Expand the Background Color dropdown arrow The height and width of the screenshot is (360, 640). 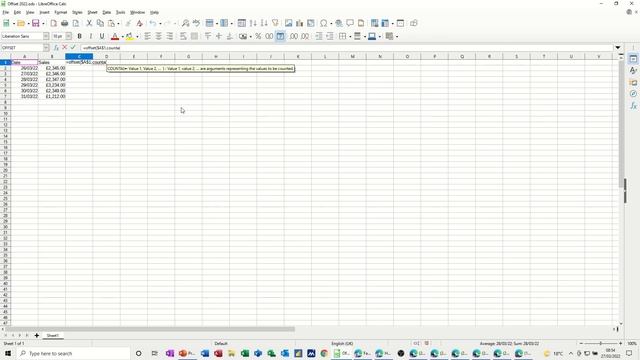point(137,36)
